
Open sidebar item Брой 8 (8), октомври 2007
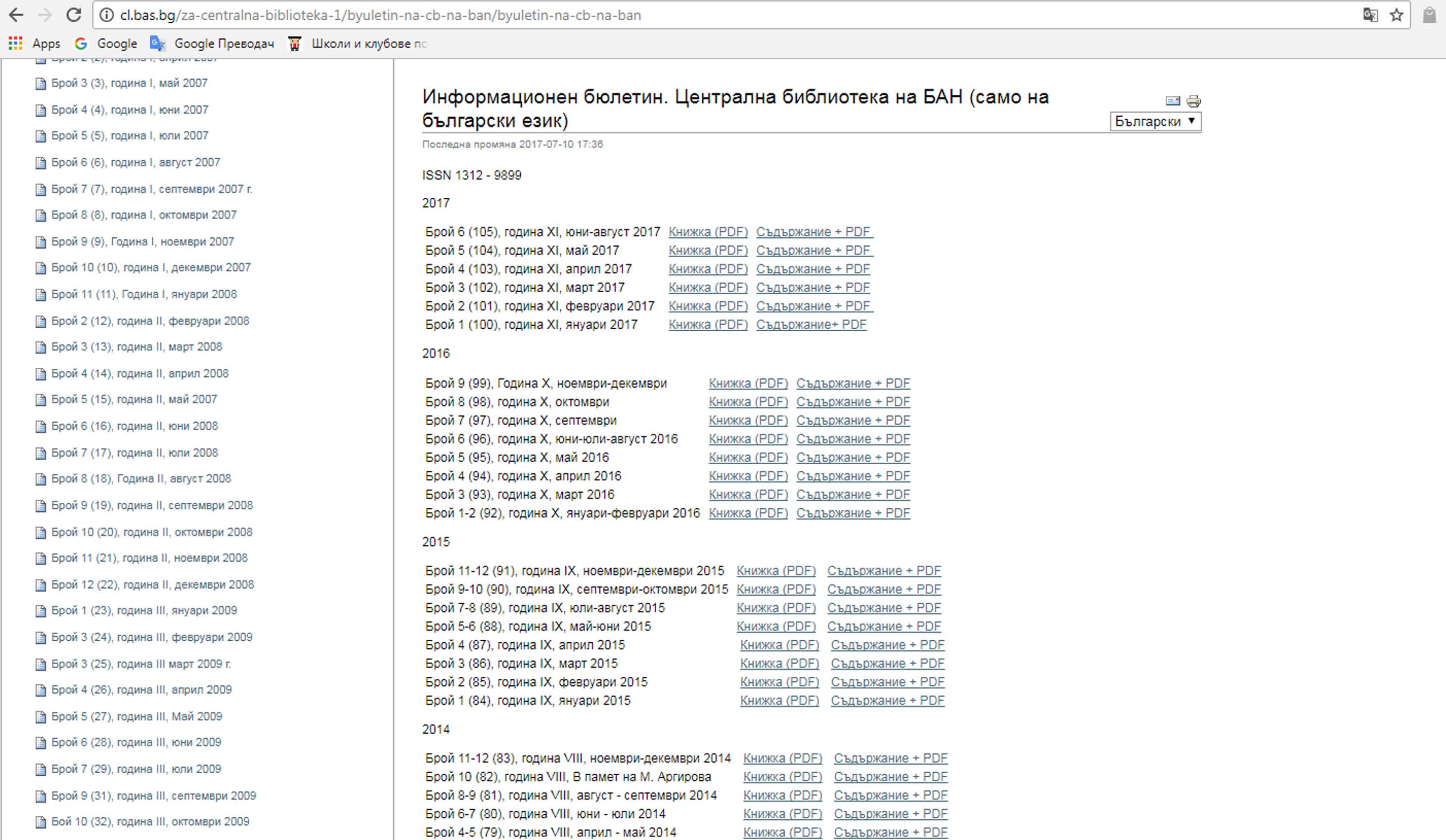tap(144, 215)
